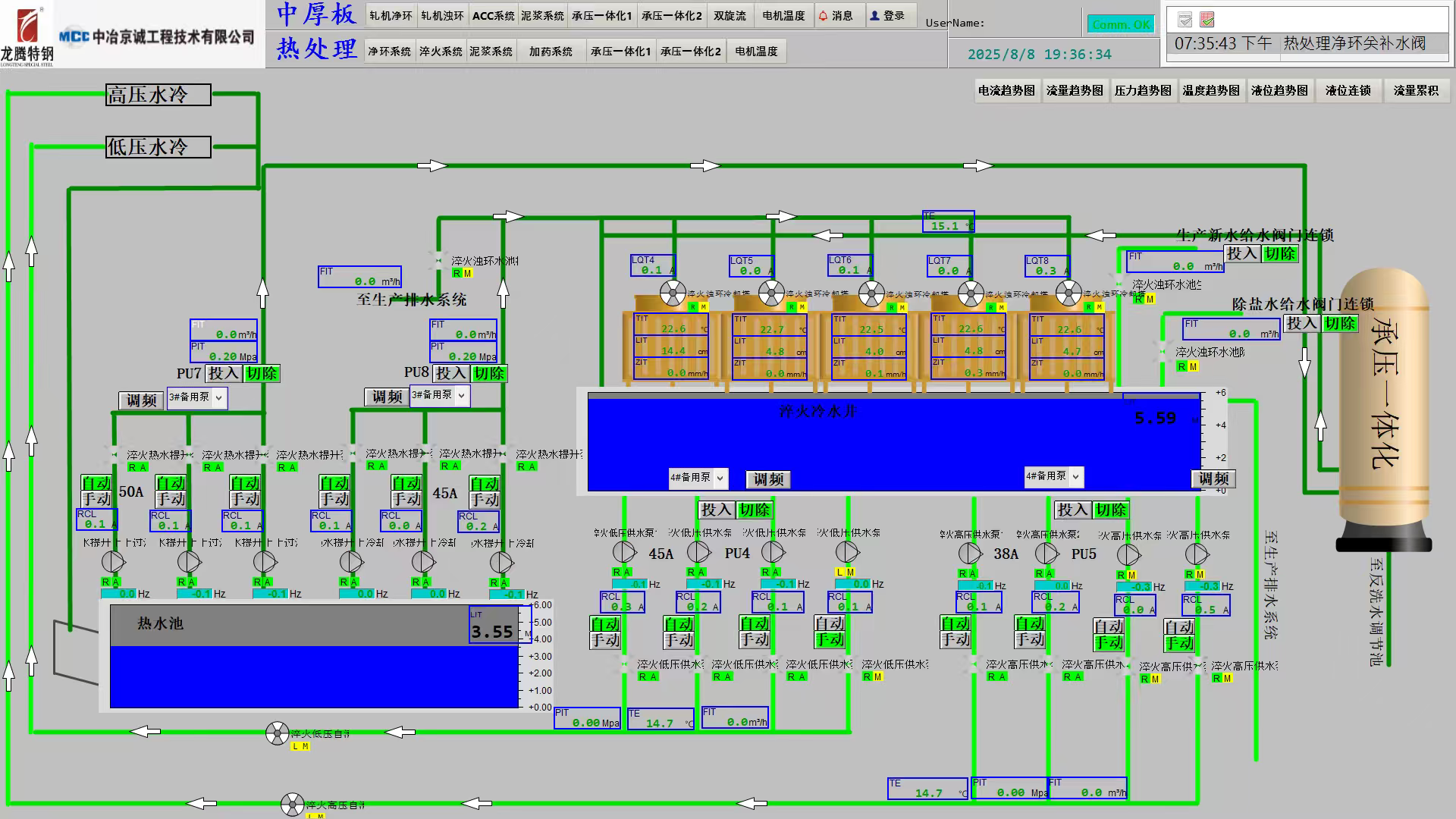Viewport: 1456px width, 819px height.
Task: Open 液位连锁 settings
Action: (x=1348, y=90)
